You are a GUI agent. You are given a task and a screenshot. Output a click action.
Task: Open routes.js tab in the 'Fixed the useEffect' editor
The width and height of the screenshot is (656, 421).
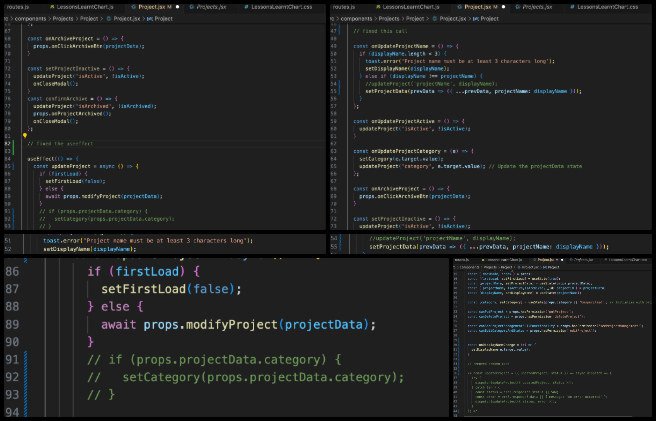pos(18,7)
